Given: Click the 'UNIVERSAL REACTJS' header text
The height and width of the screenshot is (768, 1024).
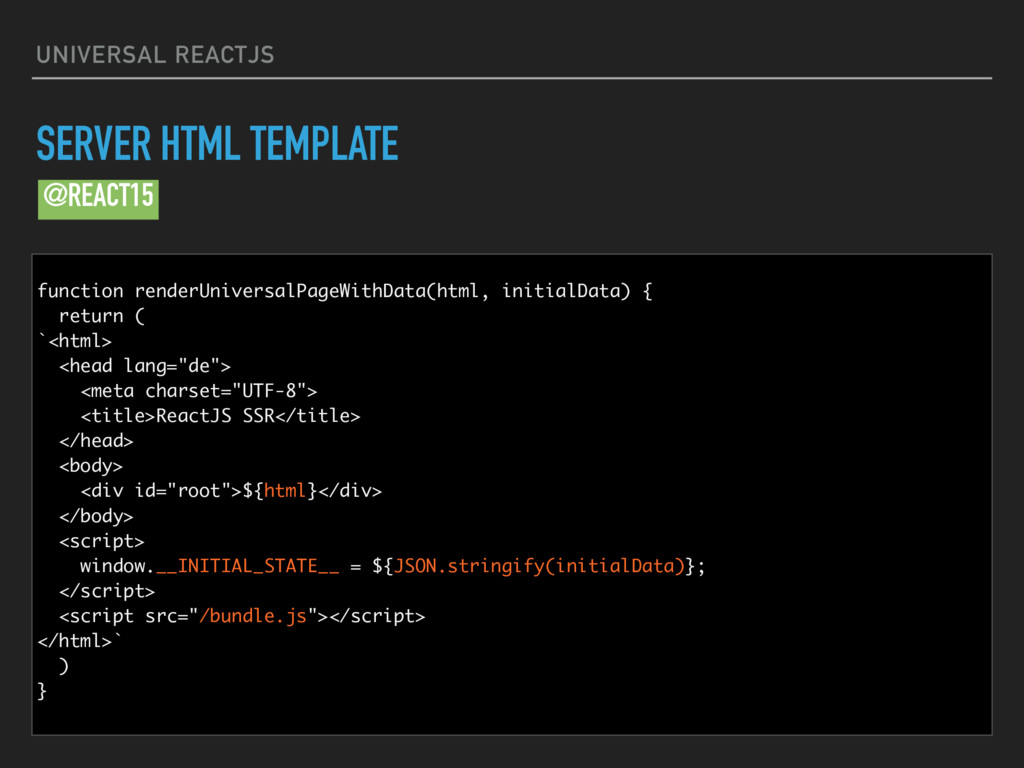Looking at the screenshot, I should pos(155,55).
